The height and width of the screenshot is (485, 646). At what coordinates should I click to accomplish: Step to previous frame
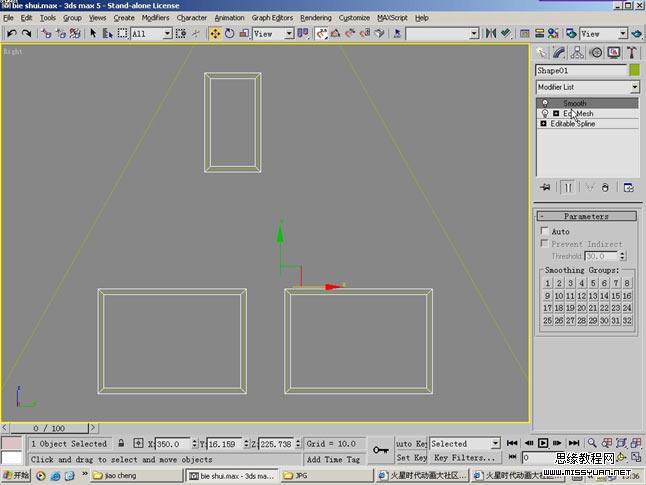click(x=529, y=443)
